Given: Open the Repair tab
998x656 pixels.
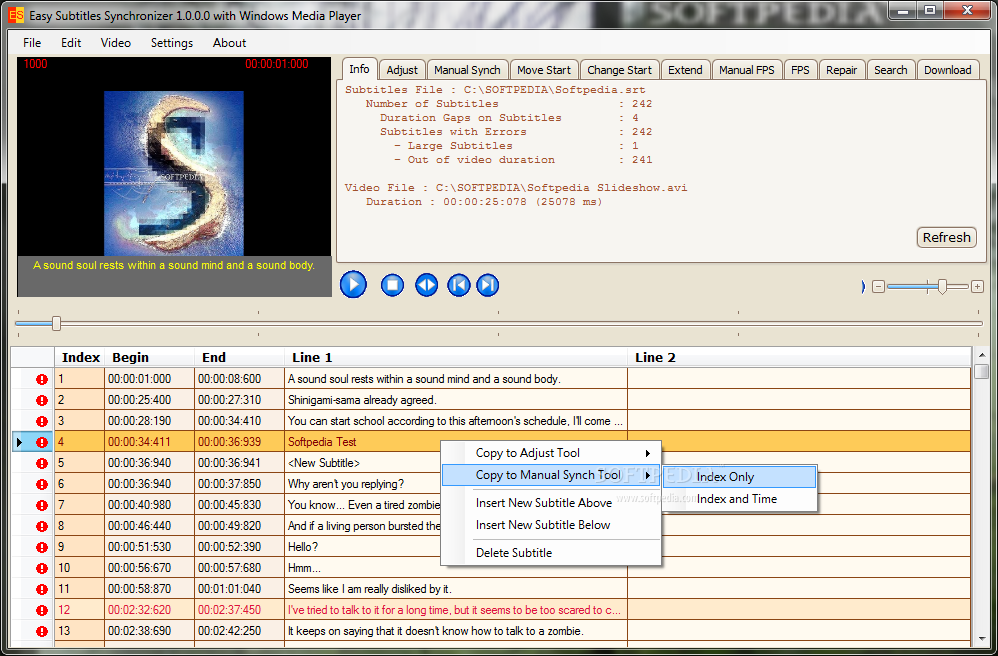Looking at the screenshot, I should (x=841, y=70).
